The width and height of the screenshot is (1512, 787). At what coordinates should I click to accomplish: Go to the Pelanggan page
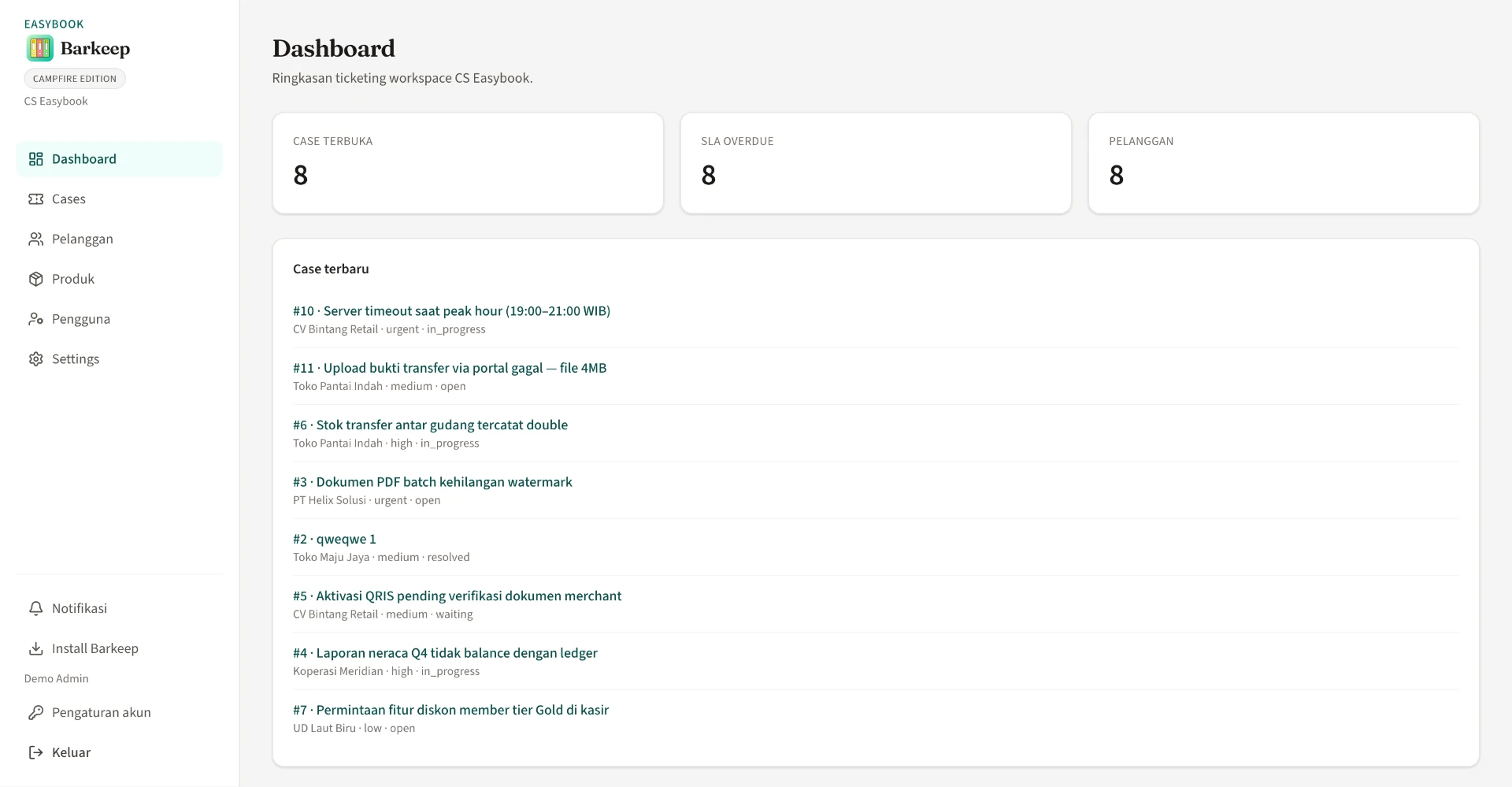click(x=119, y=239)
